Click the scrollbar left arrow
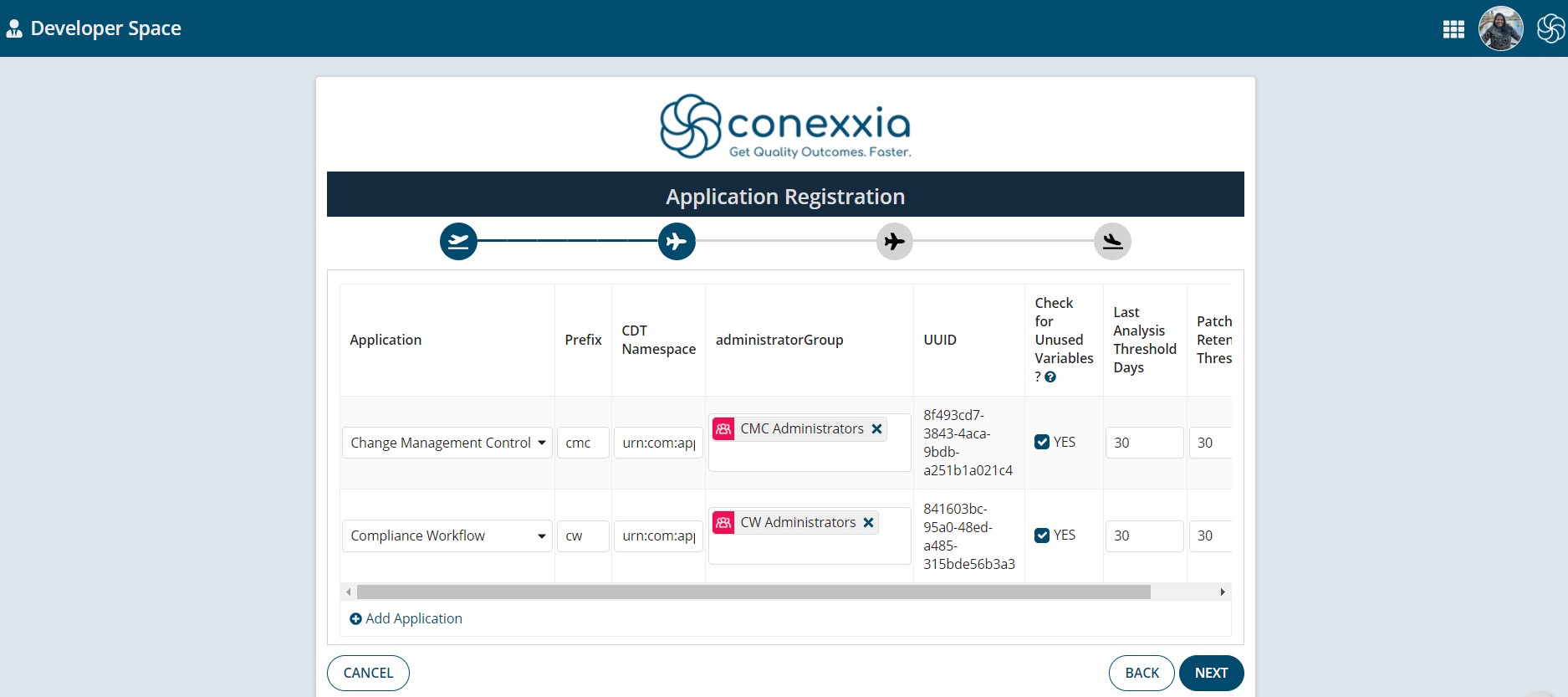This screenshot has width=1568, height=697. pyautogui.click(x=348, y=592)
